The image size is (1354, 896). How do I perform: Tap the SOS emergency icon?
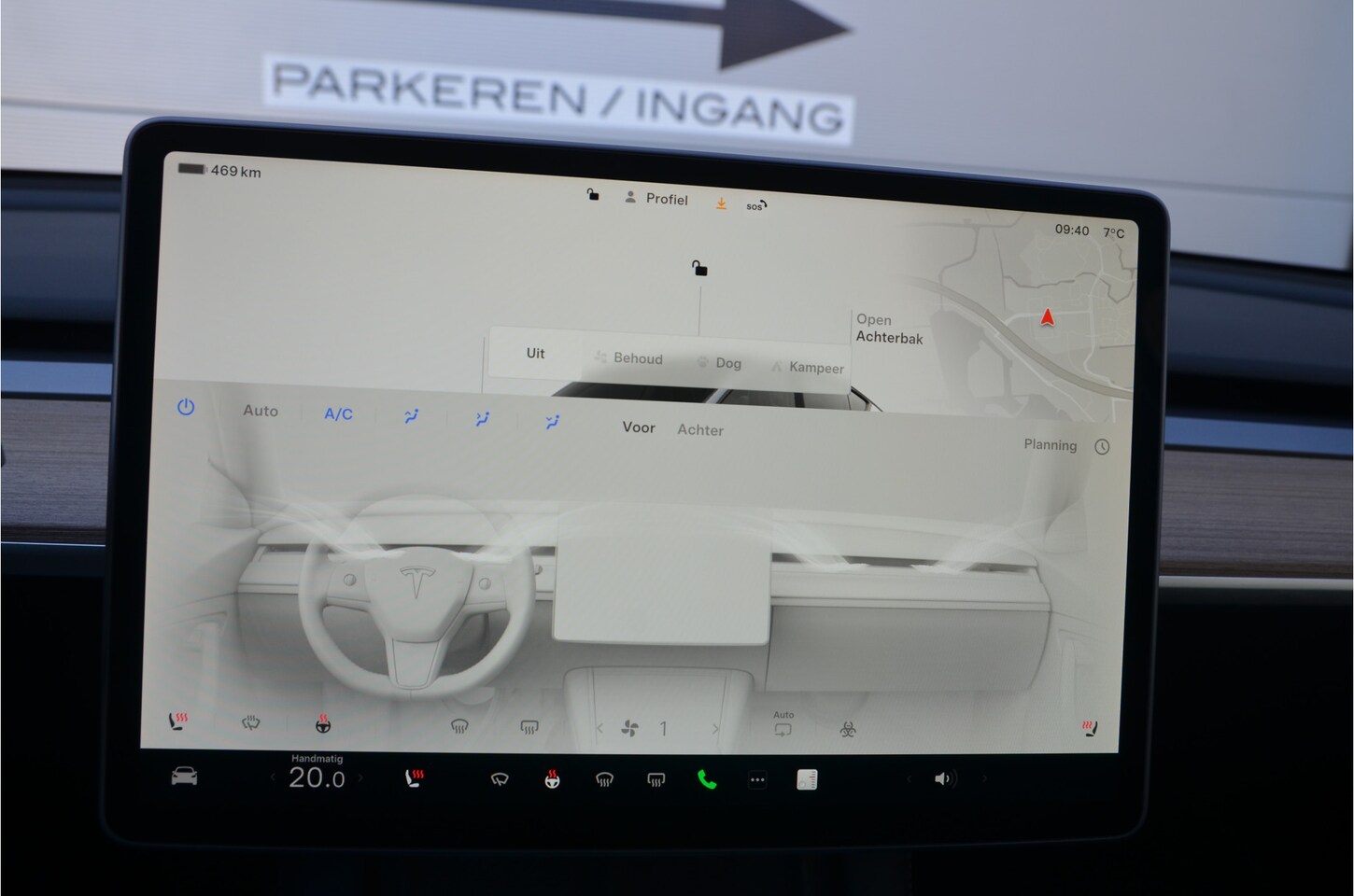(755, 205)
